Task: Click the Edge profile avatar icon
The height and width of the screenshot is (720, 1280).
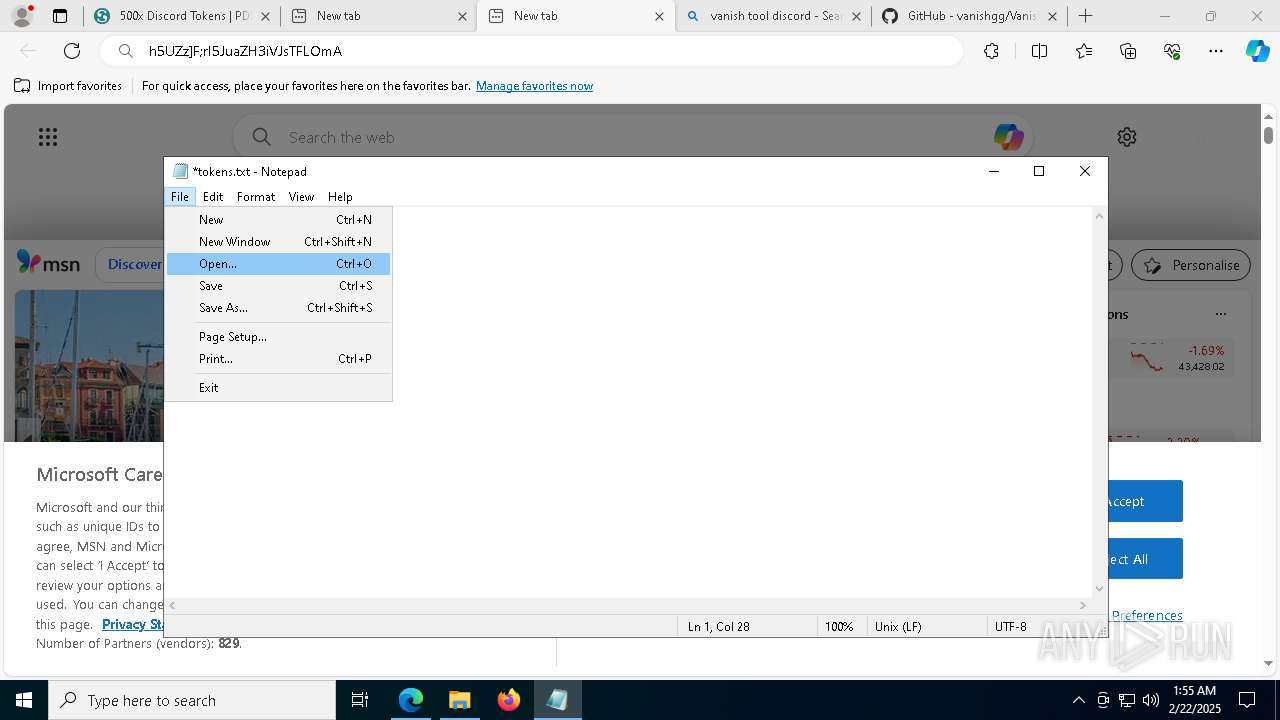Action: tap(22, 16)
